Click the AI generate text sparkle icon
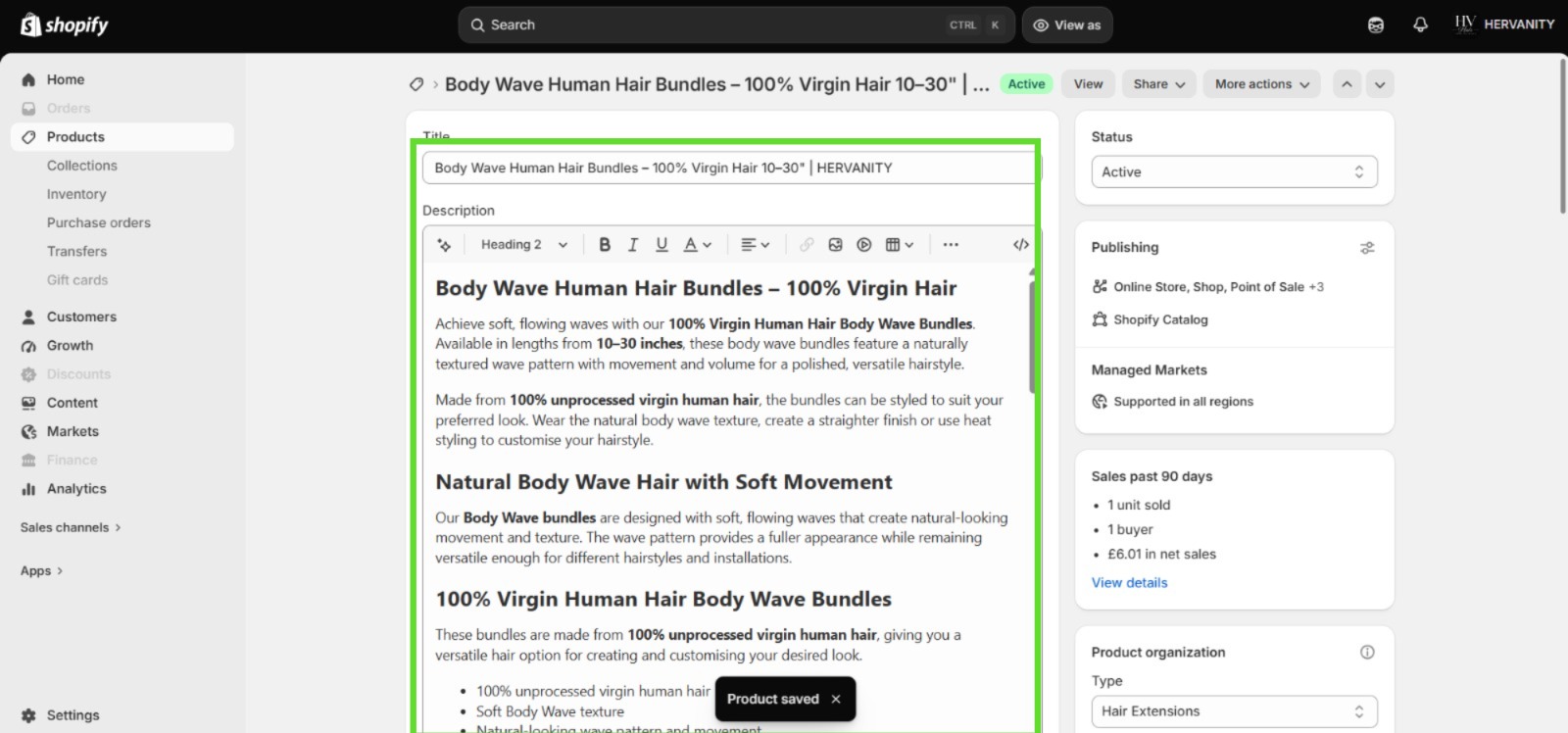Image resolution: width=1568 pixels, height=733 pixels. coord(444,245)
